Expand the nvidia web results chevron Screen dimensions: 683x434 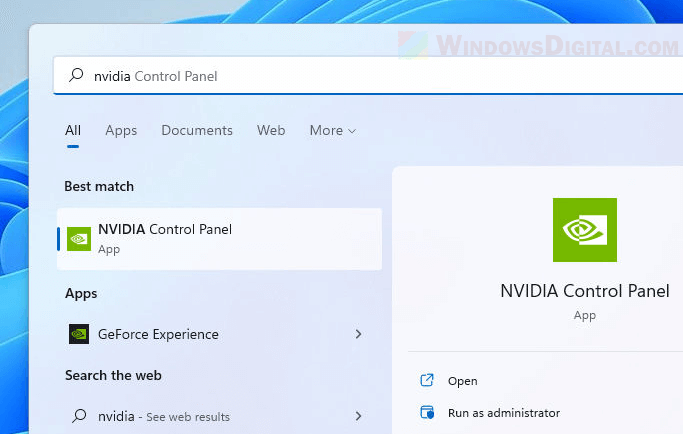tap(358, 416)
